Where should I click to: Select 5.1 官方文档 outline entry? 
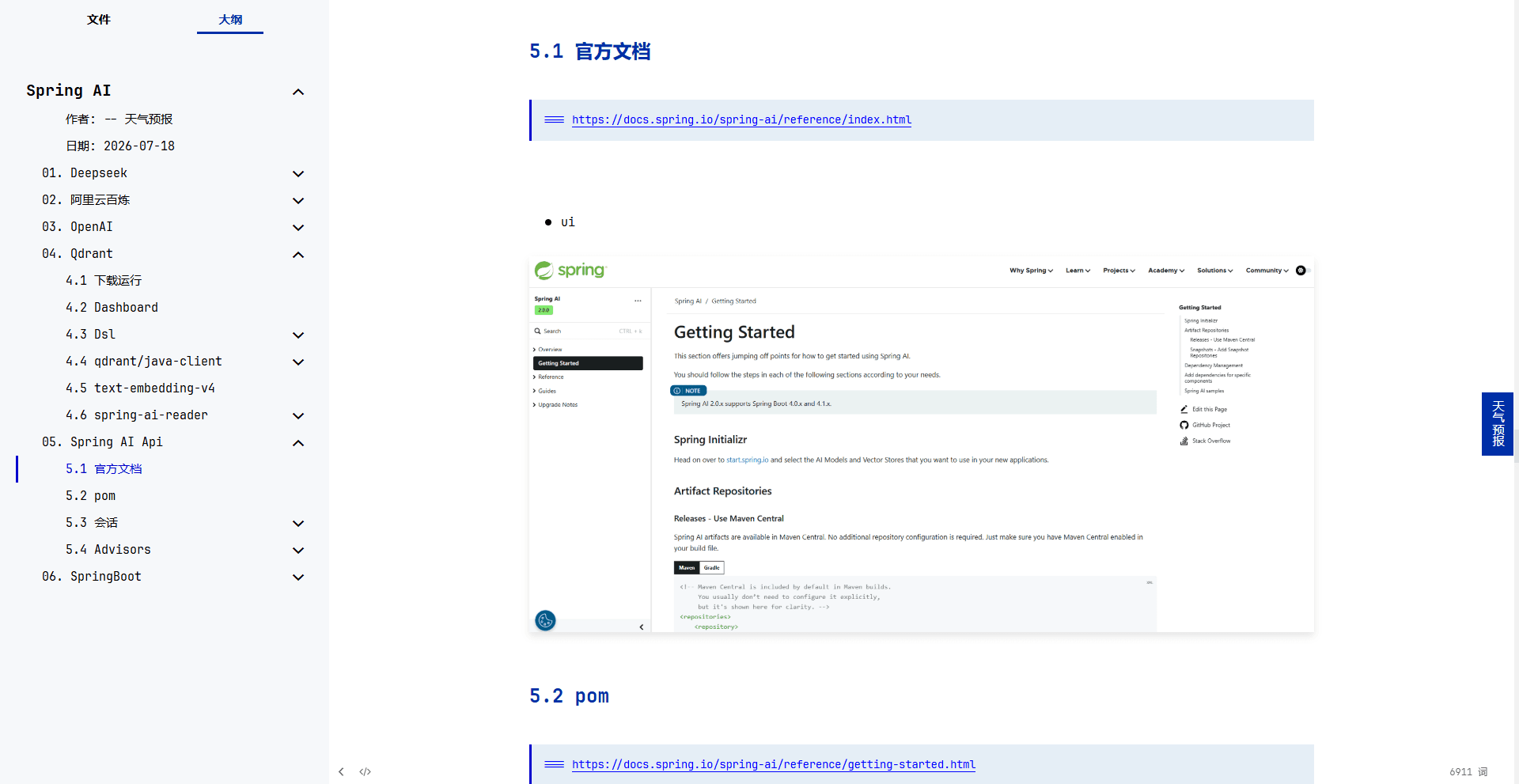tap(104, 469)
